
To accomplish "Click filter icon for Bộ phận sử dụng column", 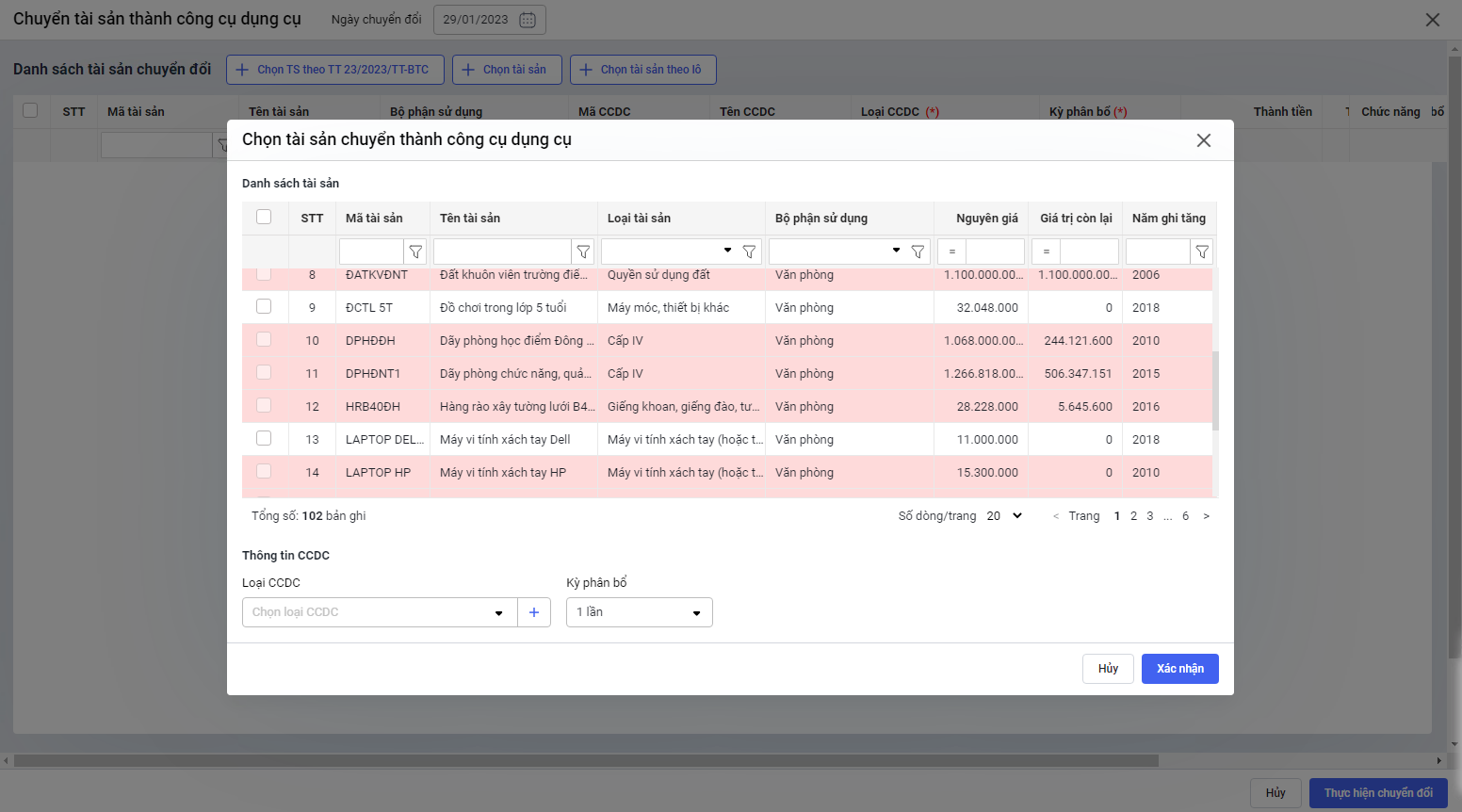I will (x=918, y=252).
